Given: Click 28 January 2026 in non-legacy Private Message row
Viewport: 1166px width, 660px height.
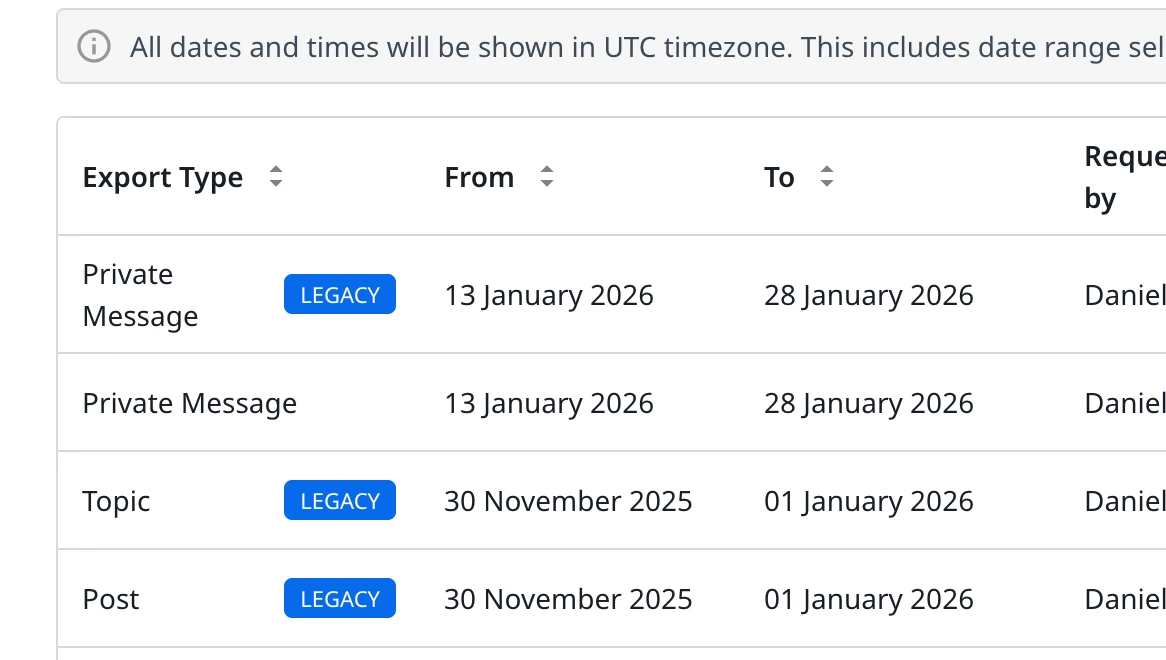Looking at the screenshot, I should tap(869, 404).
